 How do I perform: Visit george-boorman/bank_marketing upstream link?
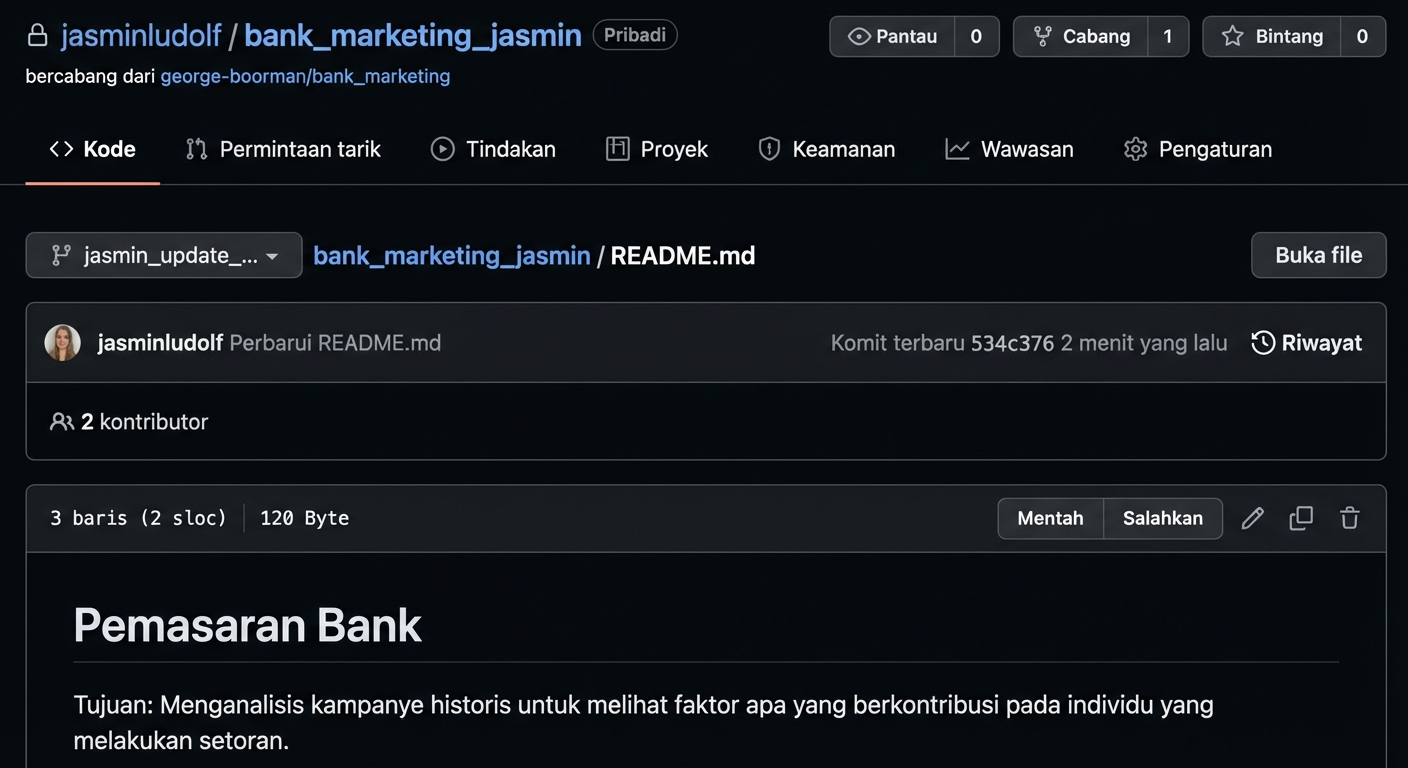click(305, 76)
